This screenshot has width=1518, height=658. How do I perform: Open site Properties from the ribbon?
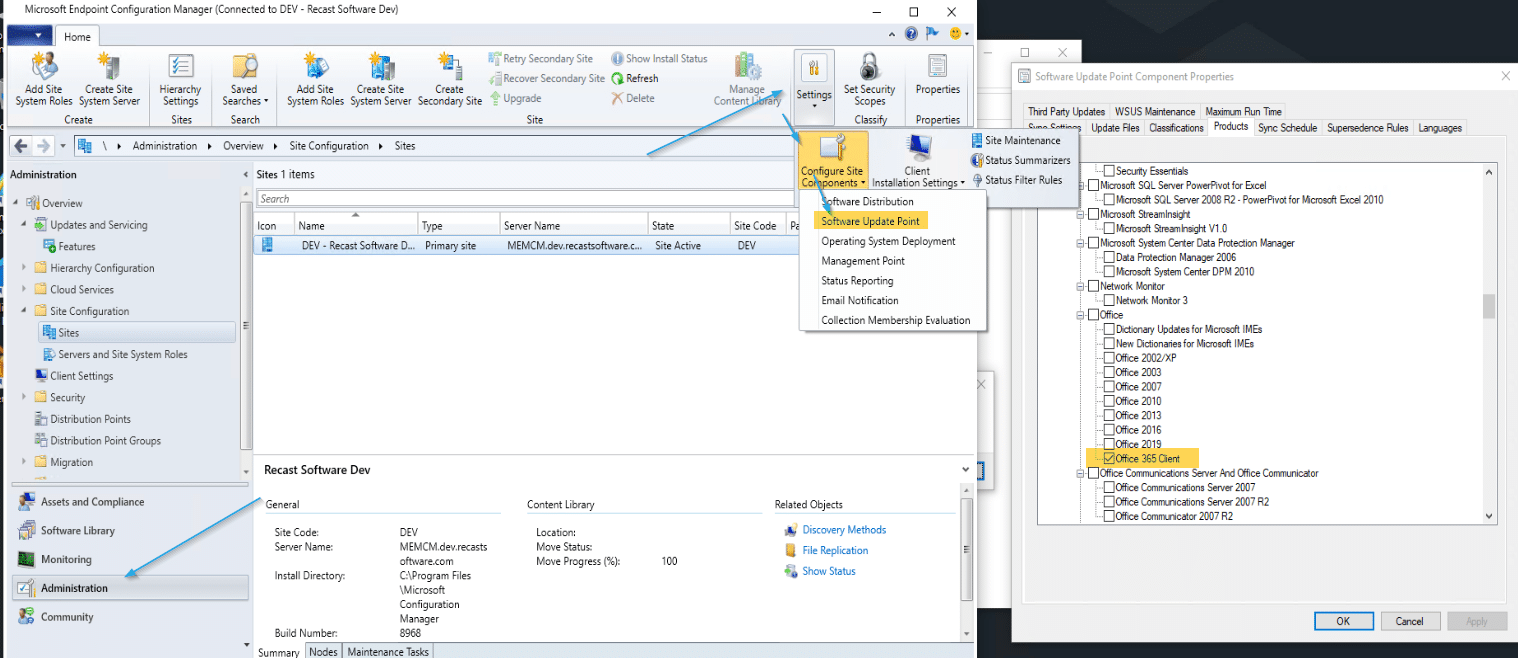coord(937,75)
